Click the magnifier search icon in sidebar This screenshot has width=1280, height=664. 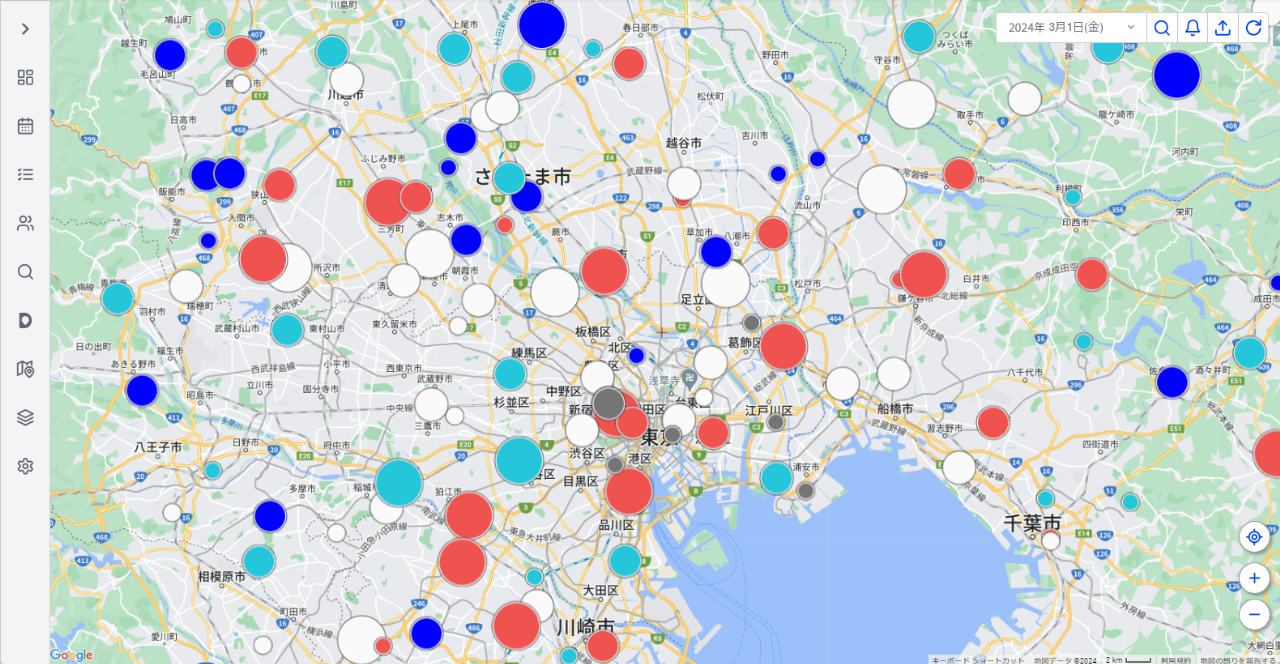[x=25, y=272]
